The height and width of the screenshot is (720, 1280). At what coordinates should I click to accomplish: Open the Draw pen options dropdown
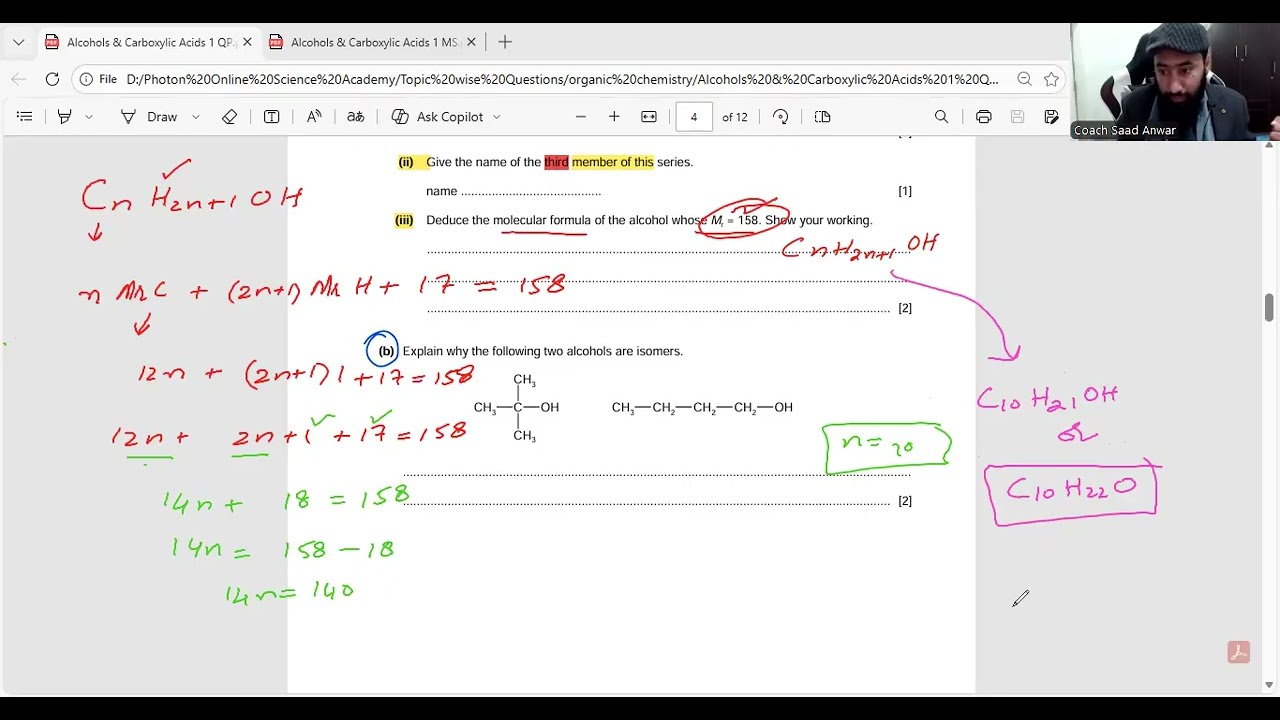195,117
